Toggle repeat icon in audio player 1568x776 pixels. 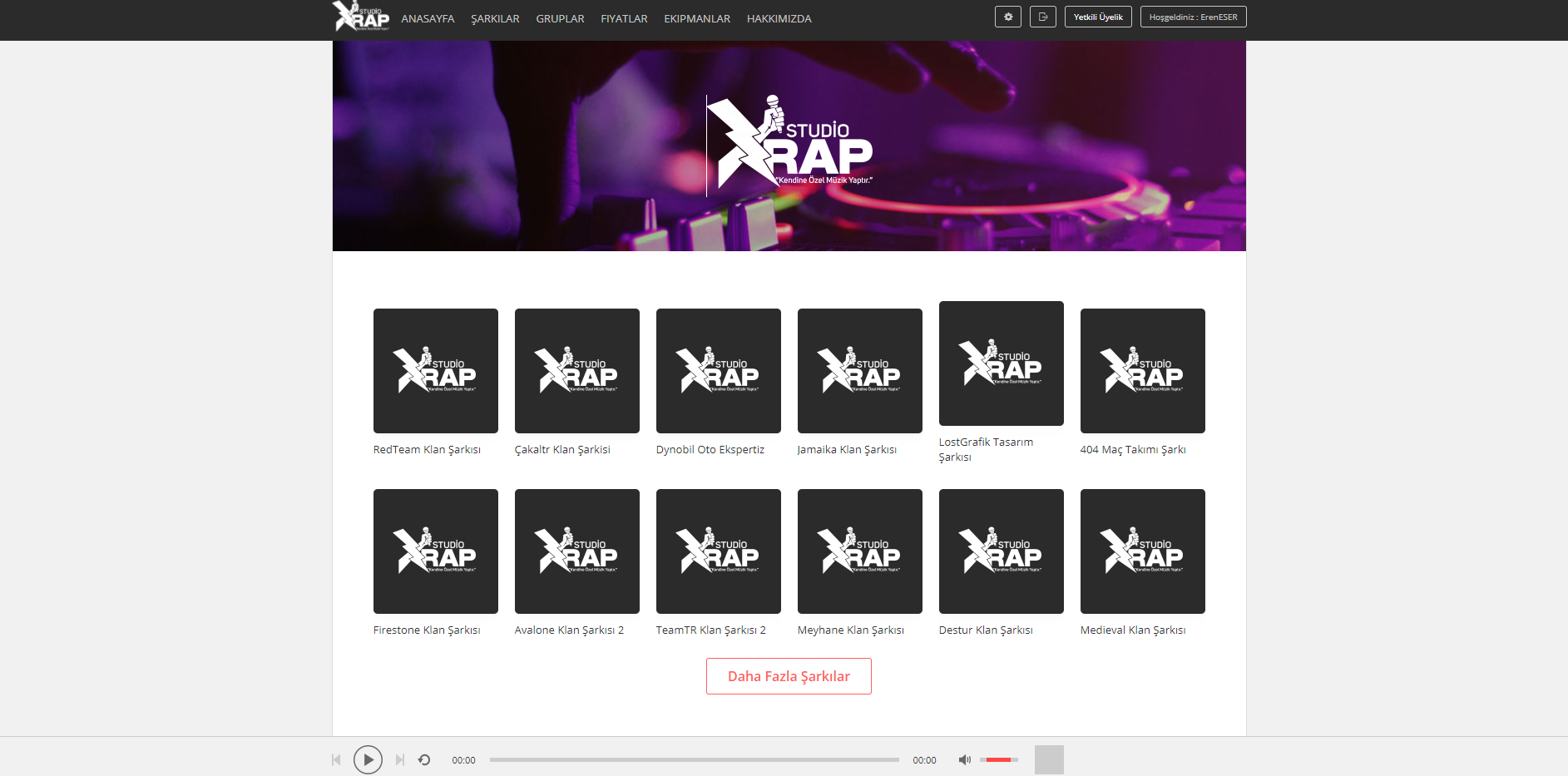point(424,759)
